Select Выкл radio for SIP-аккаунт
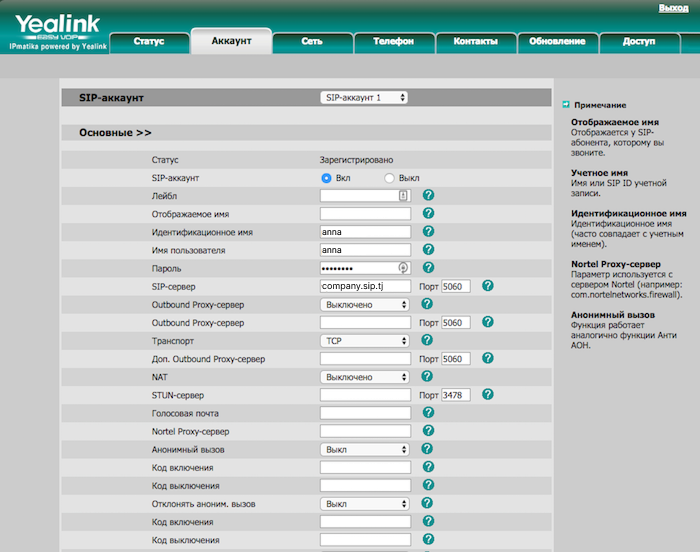Image resolution: width=700 pixels, height=552 pixels. point(390,178)
